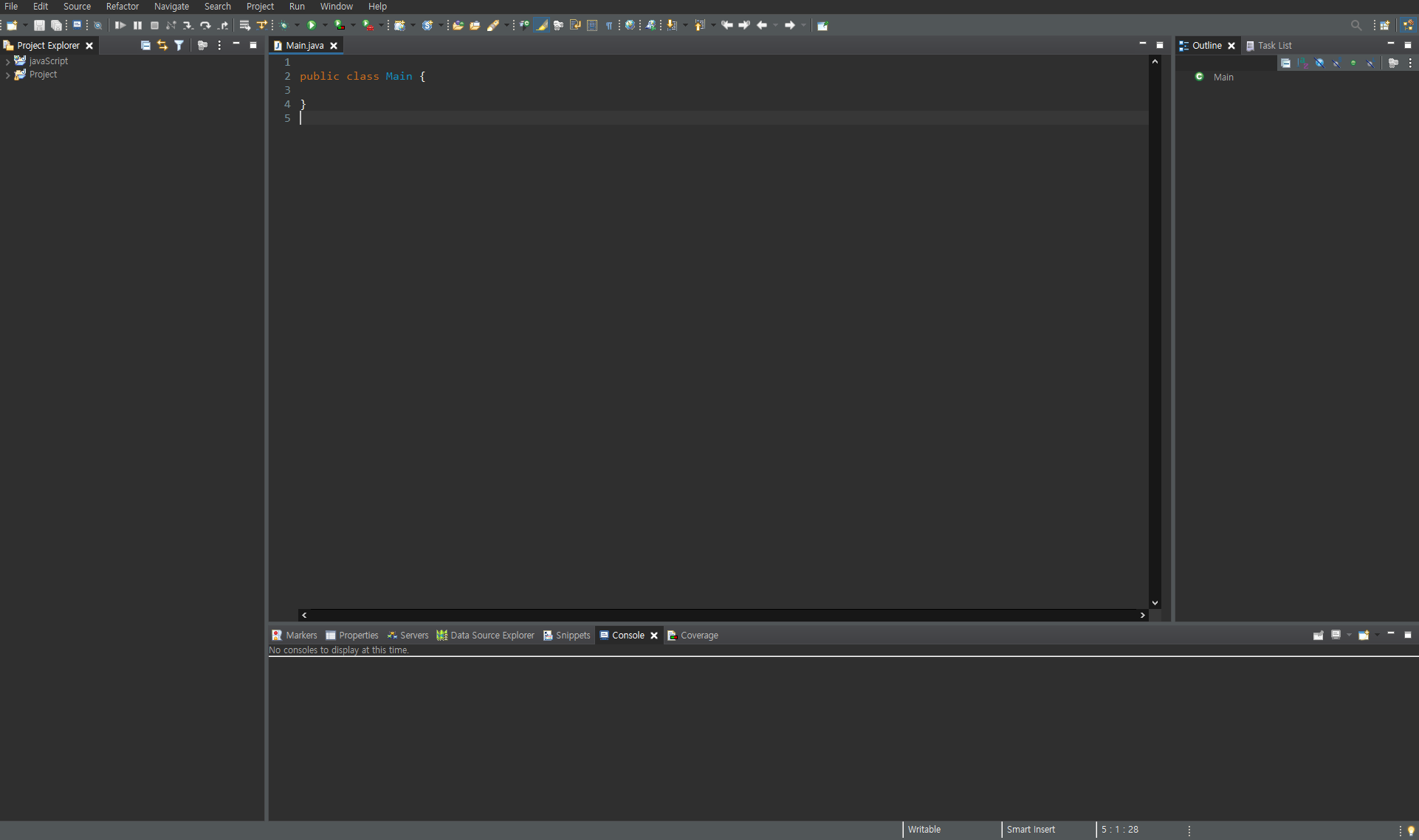The width and height of the screenshot is (1419, 840).
Task: Collapse All in Project Explorer
Action: [145, 46]
